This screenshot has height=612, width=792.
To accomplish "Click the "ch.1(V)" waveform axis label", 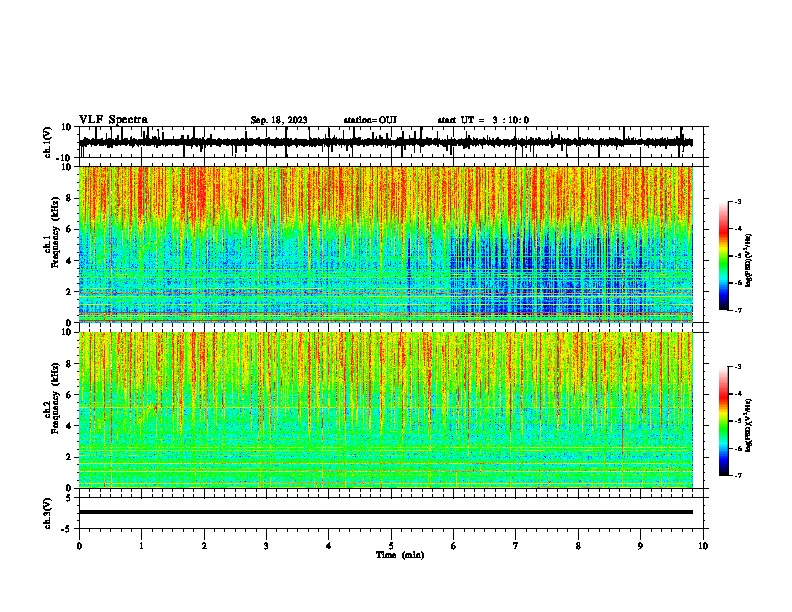I will pyautogui.click(x=47, y=142).
